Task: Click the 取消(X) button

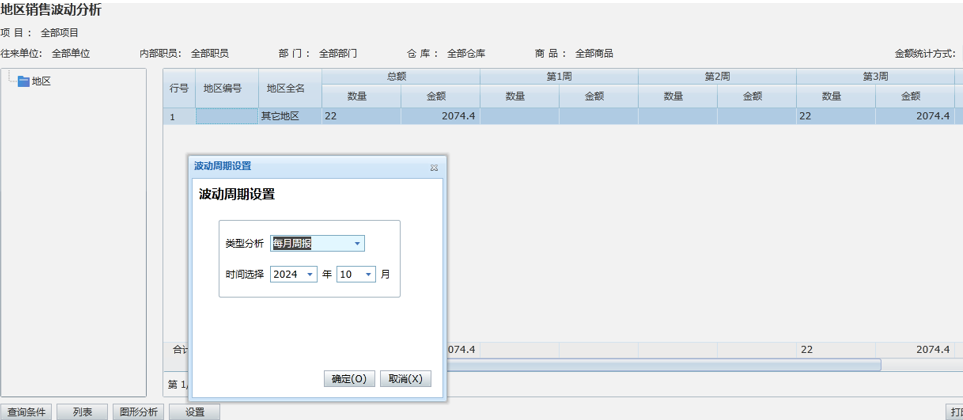Action: point(406,379)
